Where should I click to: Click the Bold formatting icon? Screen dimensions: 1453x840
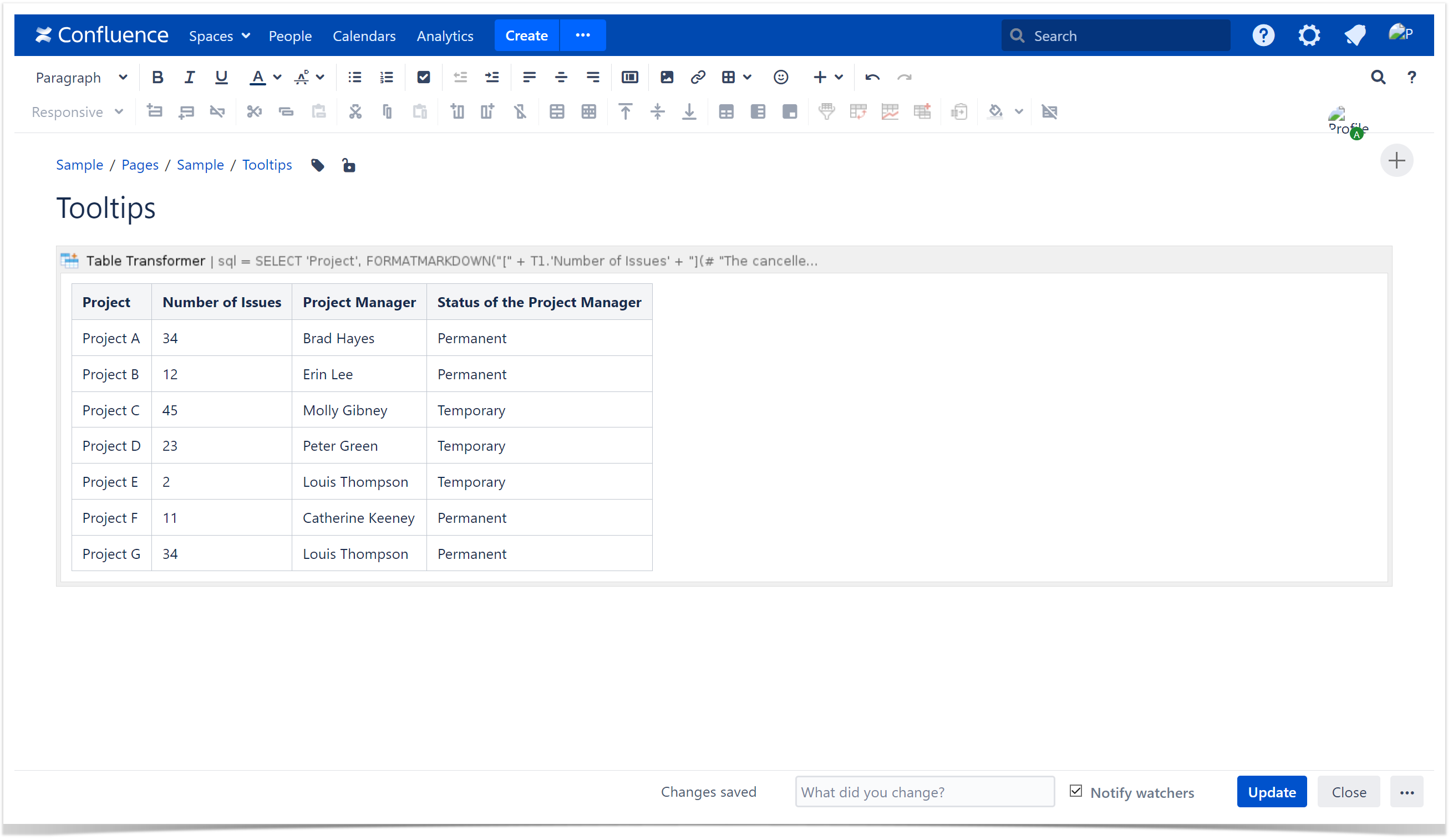(157, 77)
